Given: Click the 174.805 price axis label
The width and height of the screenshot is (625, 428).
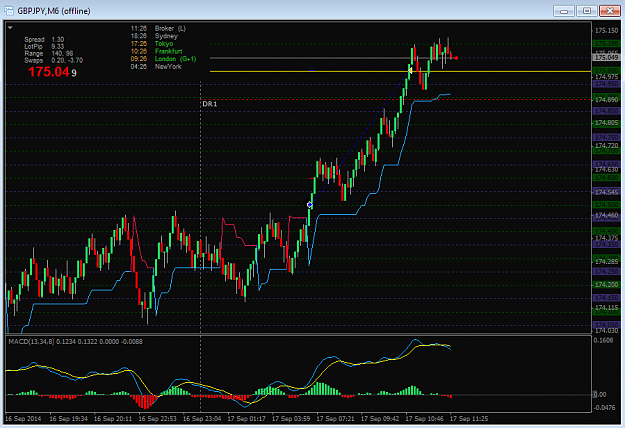Looking at the screenshot, I should pos(606,123).
